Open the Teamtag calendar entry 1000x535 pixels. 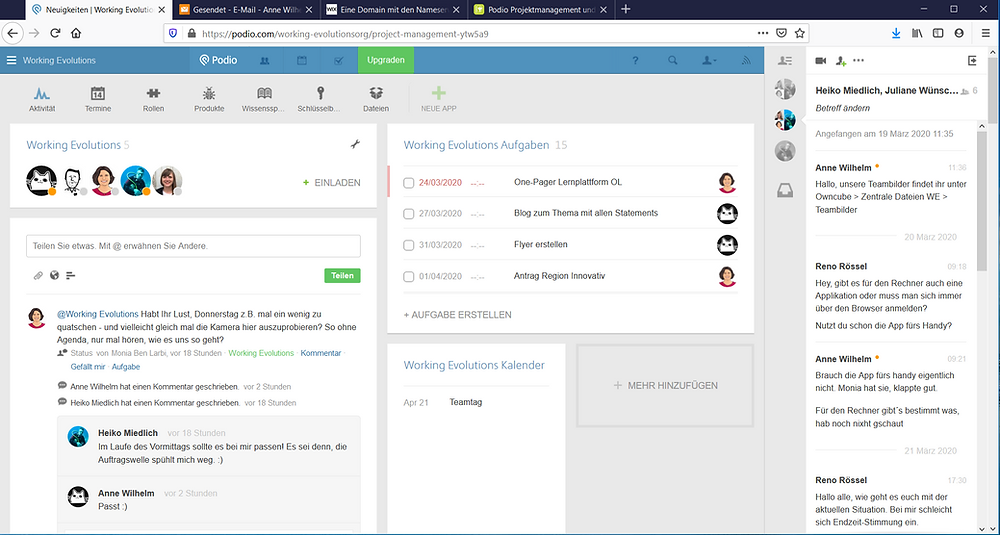point(466,402)
